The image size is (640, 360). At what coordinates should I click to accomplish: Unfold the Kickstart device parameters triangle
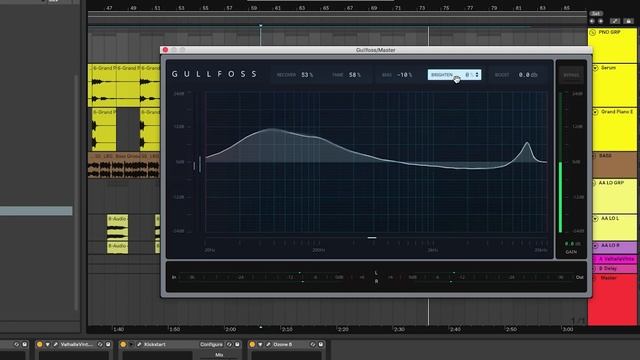pyautogui.click(x=131, y=344)
